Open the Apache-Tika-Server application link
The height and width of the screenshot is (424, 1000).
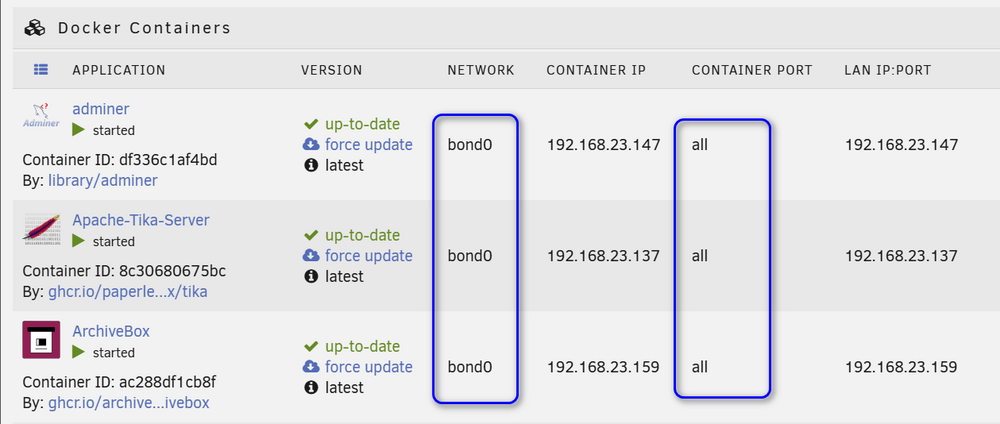pos(141,220)
